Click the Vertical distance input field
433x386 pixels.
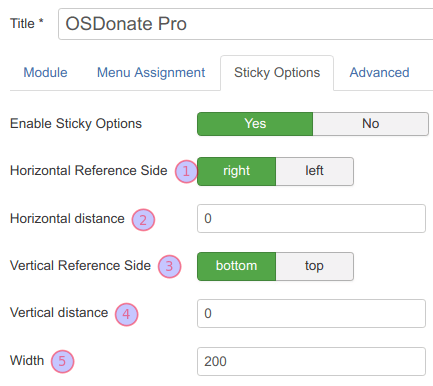pos(311,313)
